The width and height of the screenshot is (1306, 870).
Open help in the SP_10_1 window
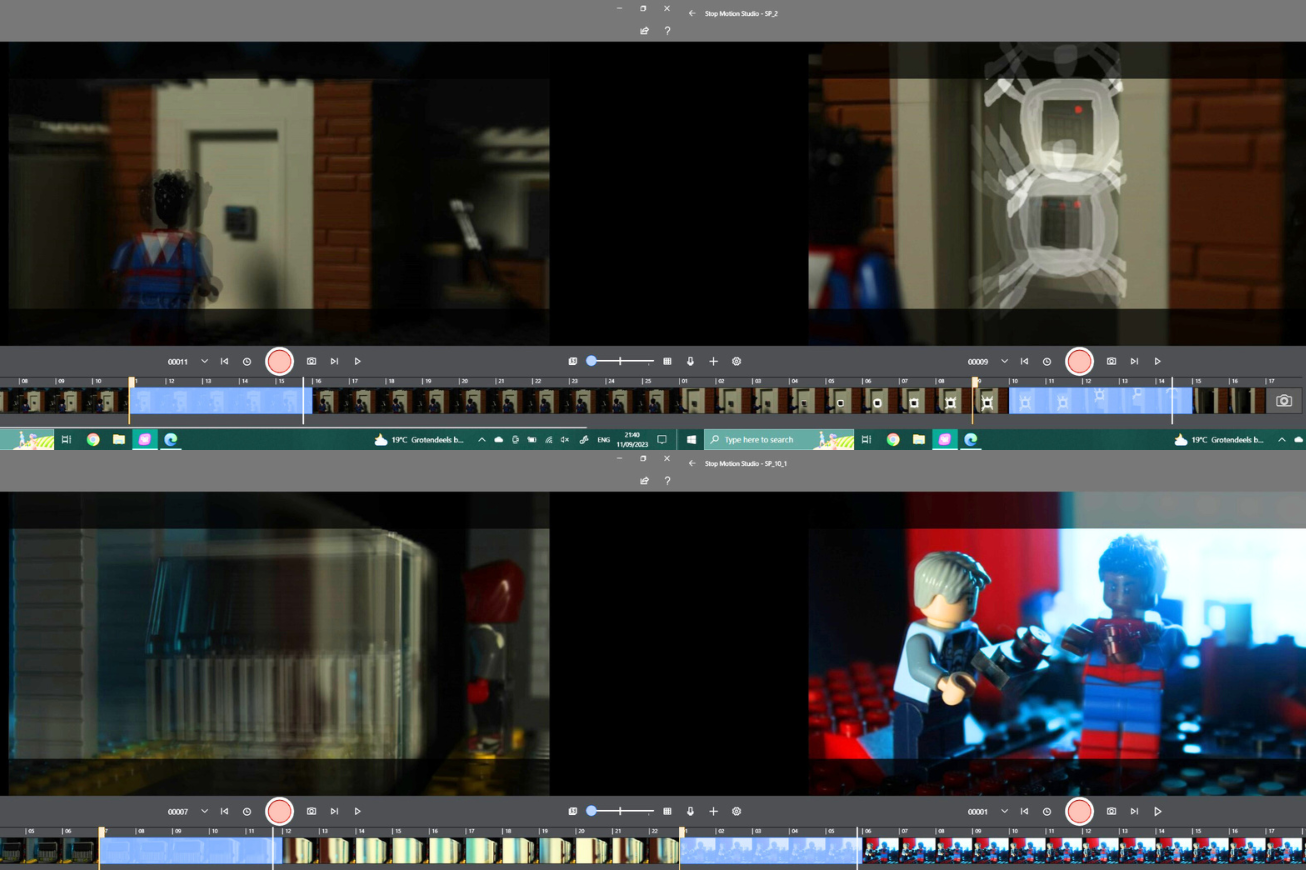(x=667, y=481)
